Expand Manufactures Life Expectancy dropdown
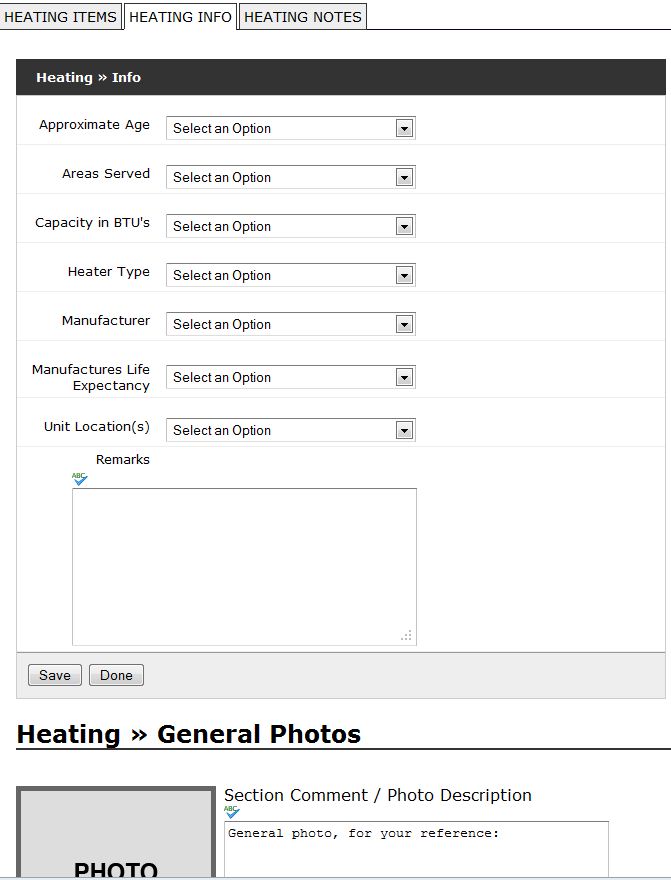Image resolution: width=671 pixels, height=880 pixels. (x=291, y=377)
